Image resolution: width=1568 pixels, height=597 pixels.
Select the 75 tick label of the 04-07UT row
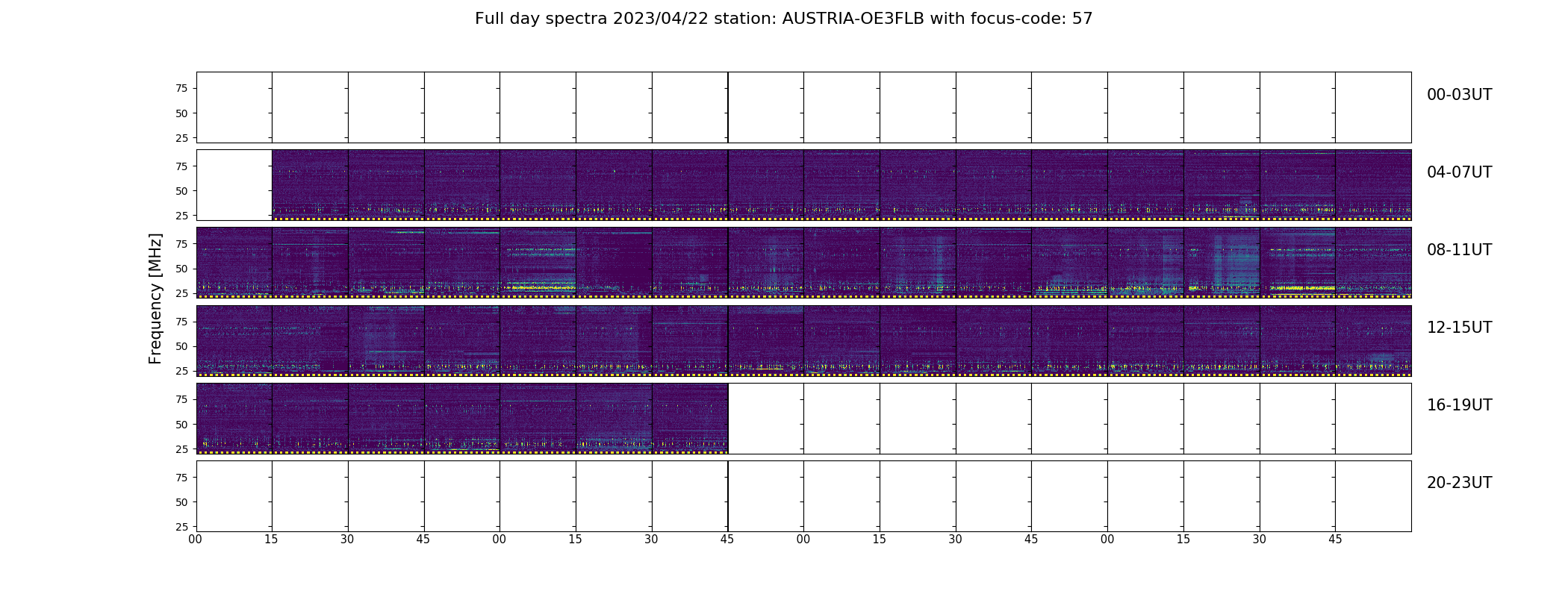tap(181, 166)
